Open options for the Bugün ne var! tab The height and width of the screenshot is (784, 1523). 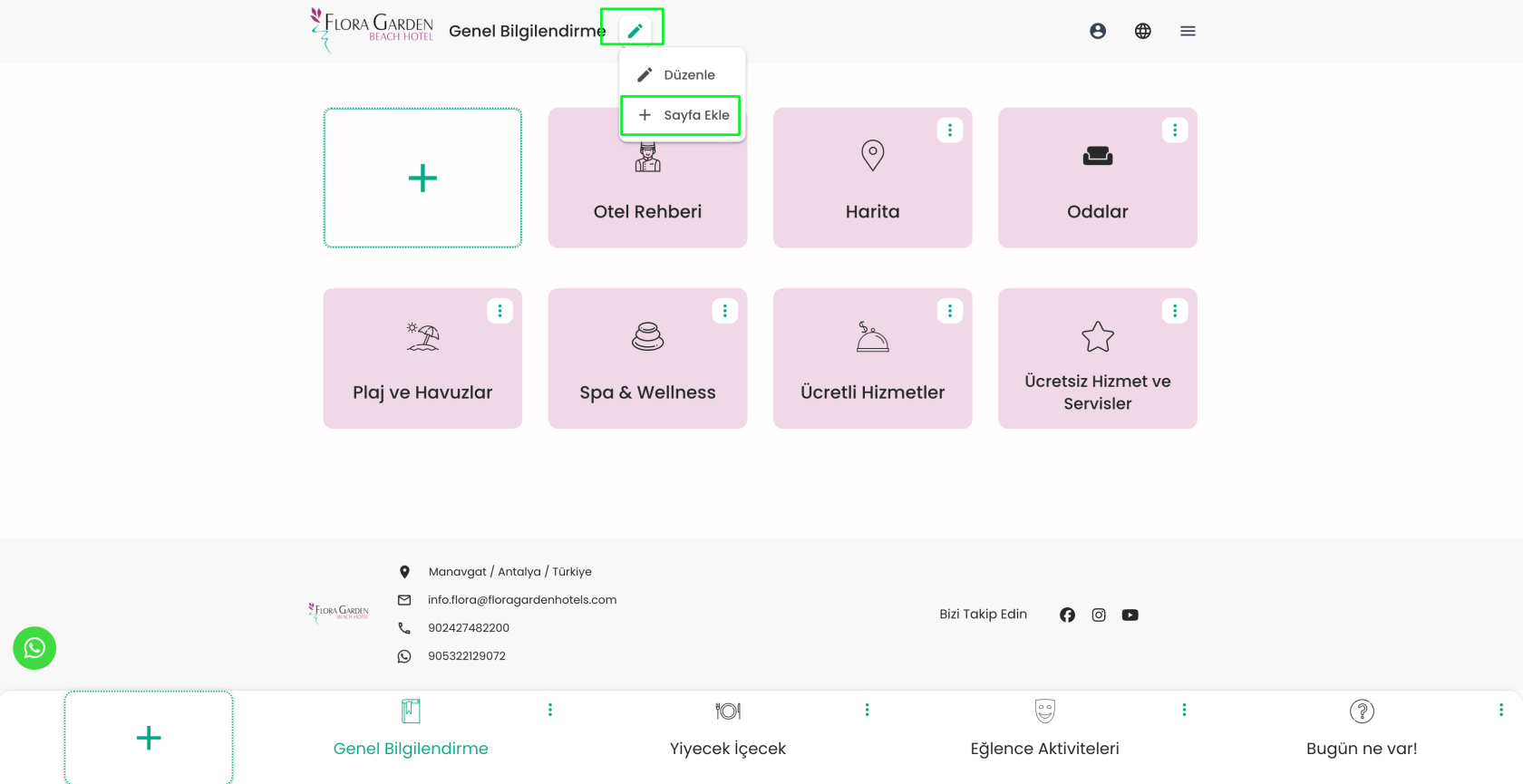[1500, 710]
